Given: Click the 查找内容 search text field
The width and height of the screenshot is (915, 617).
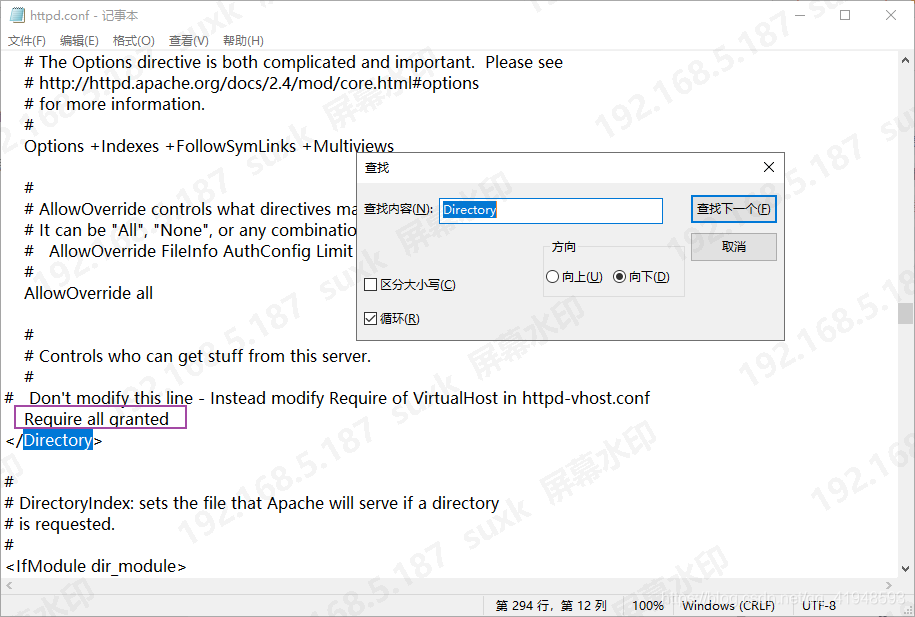Looking at the screenshot, I should pos(551,210).
